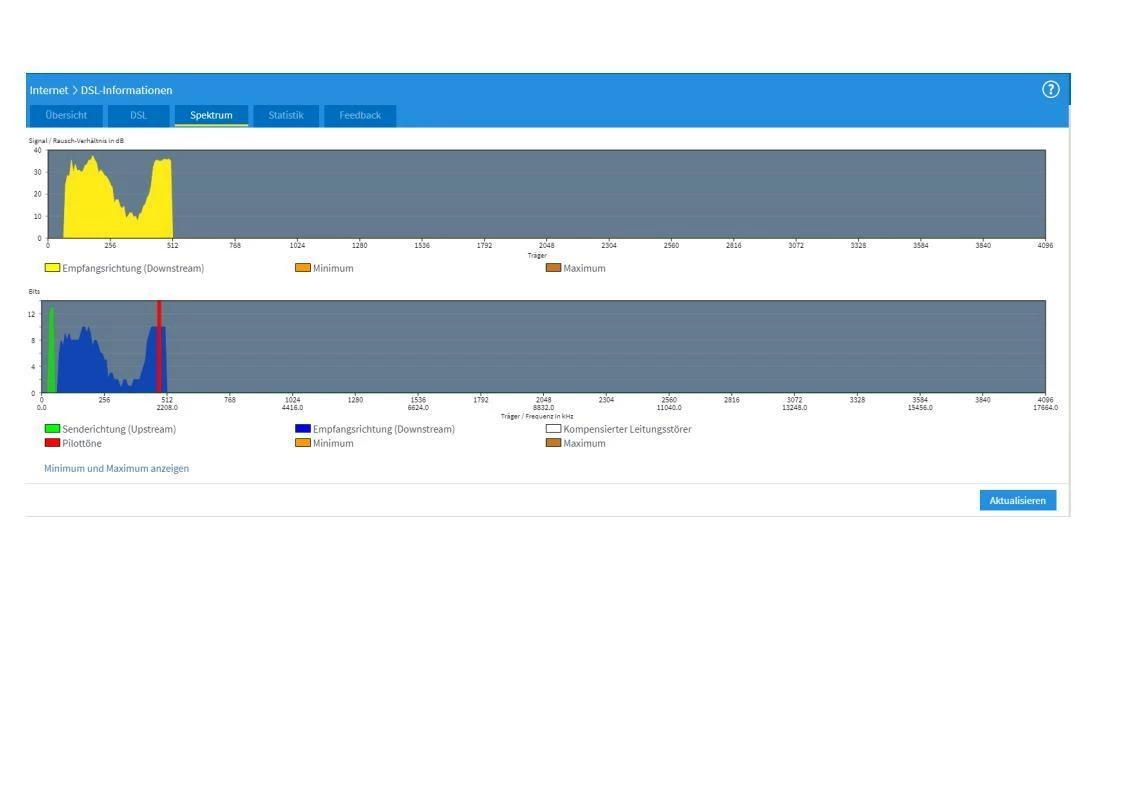
Task: Click the green upstream bar in bits chart
Action: point(52,351)
